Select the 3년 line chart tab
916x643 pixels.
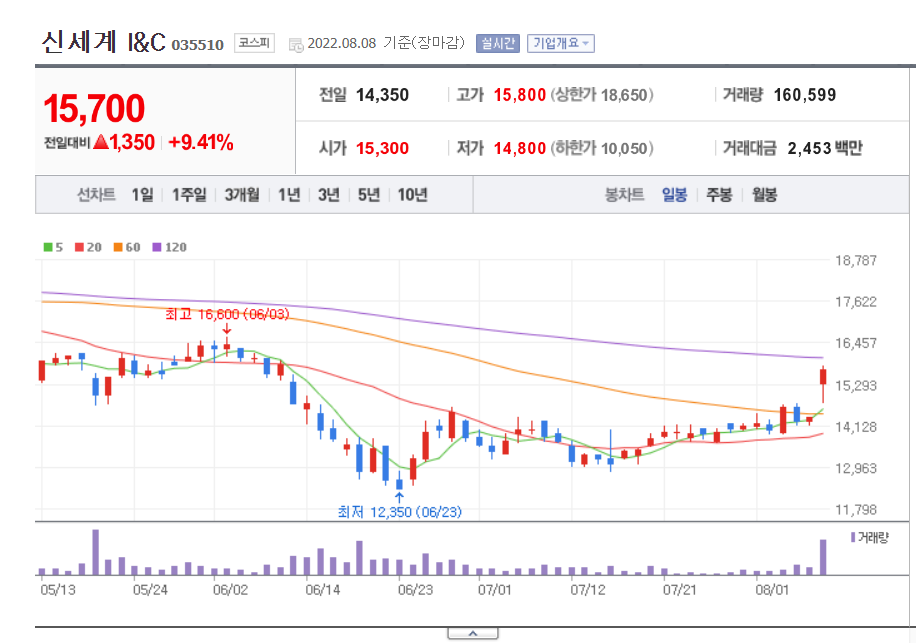point(329,194)
